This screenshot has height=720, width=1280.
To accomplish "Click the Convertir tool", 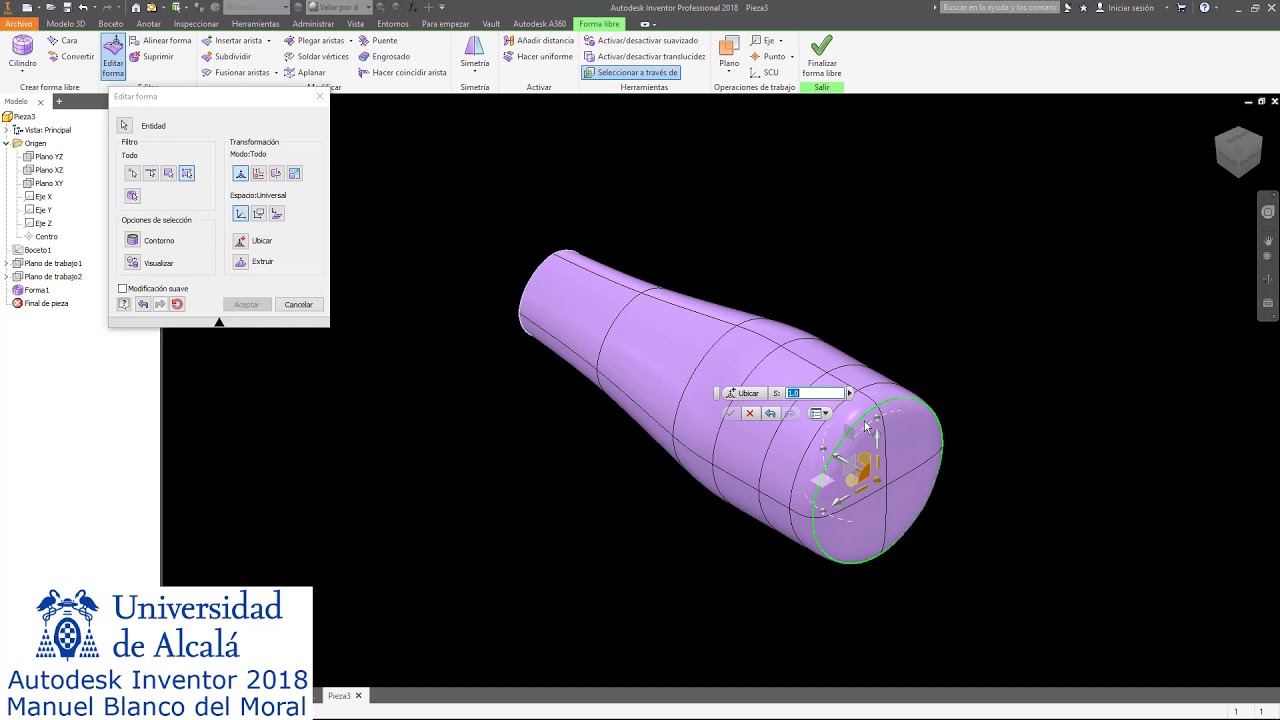I will pos(70,57).
